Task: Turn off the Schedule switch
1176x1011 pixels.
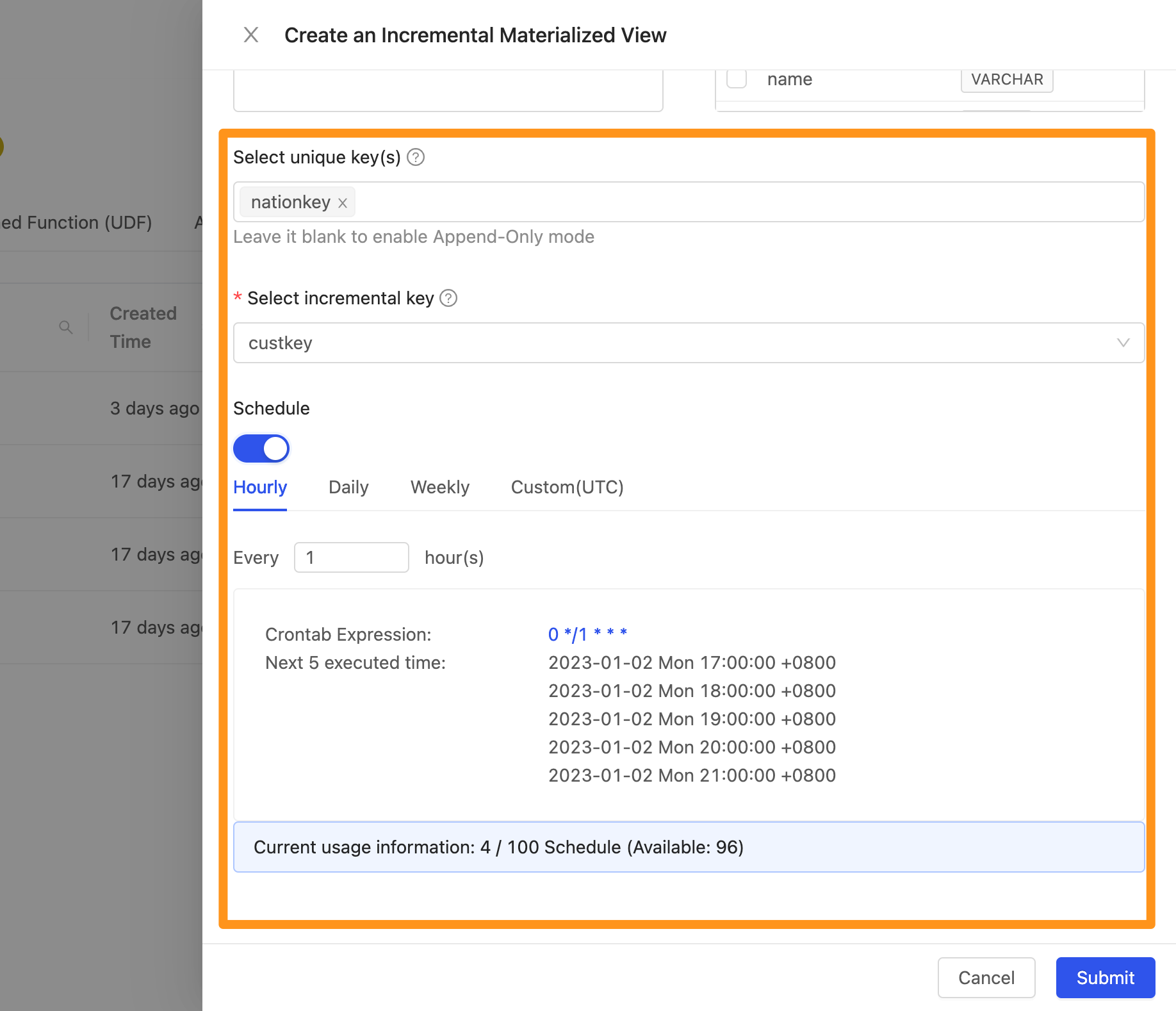Action: (x=261, y=448)
